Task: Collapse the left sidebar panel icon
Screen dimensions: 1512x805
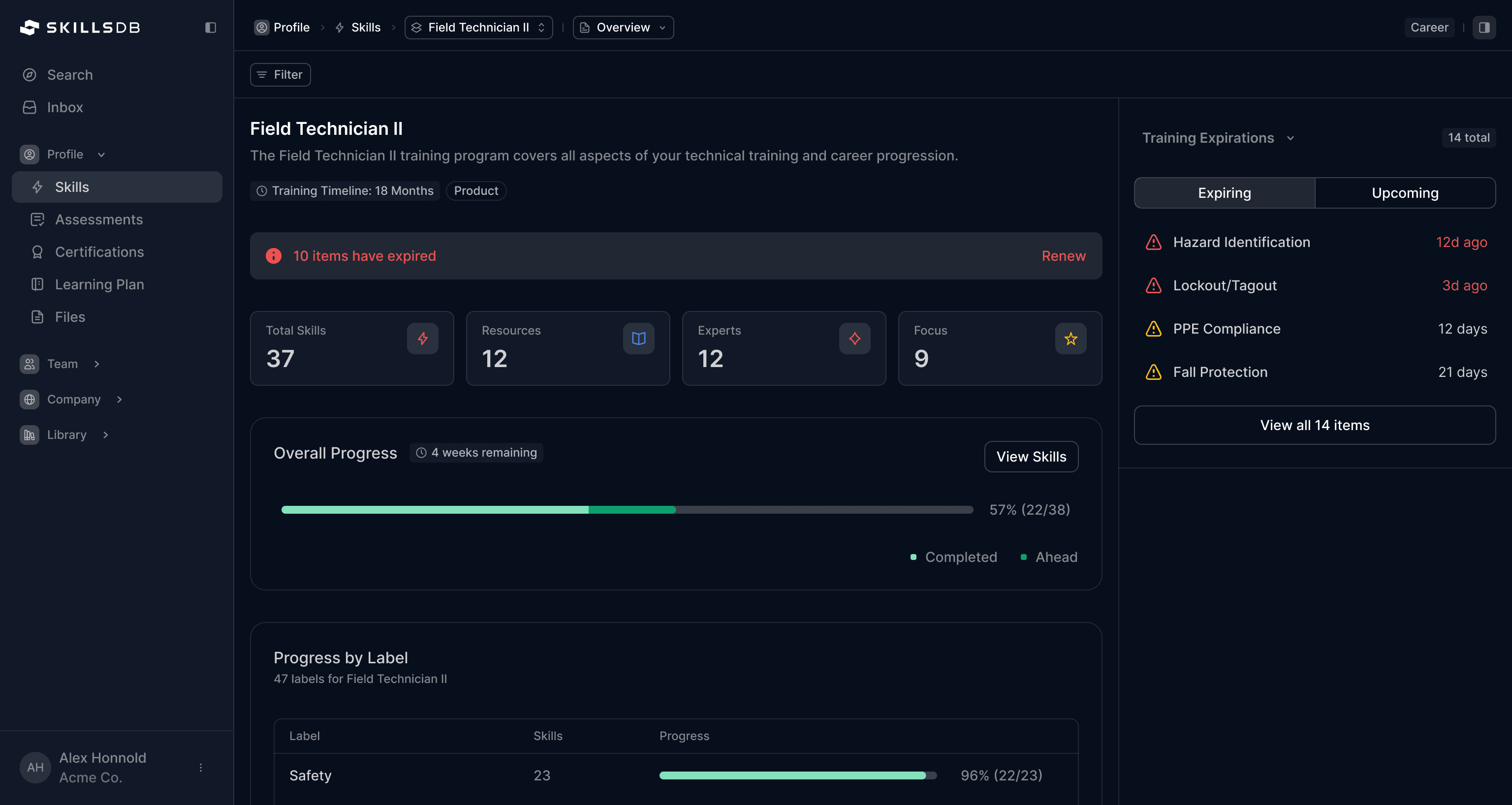Action: tap(210, 28)
